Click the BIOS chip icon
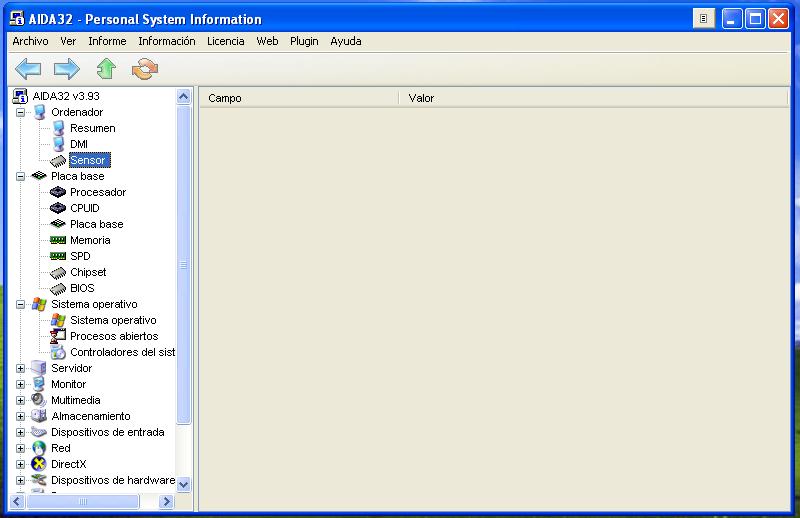The width and height of the screenshot is (800, 518). [58, 288]
